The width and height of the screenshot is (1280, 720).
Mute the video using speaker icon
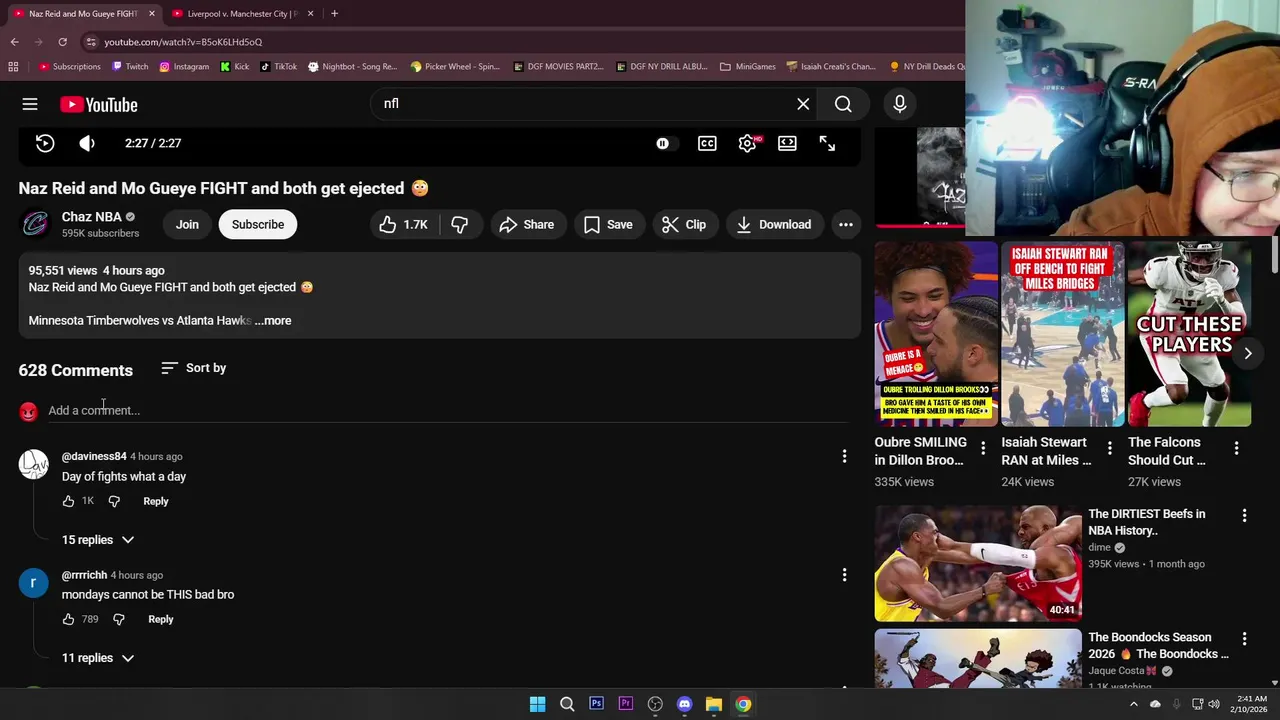87,143
